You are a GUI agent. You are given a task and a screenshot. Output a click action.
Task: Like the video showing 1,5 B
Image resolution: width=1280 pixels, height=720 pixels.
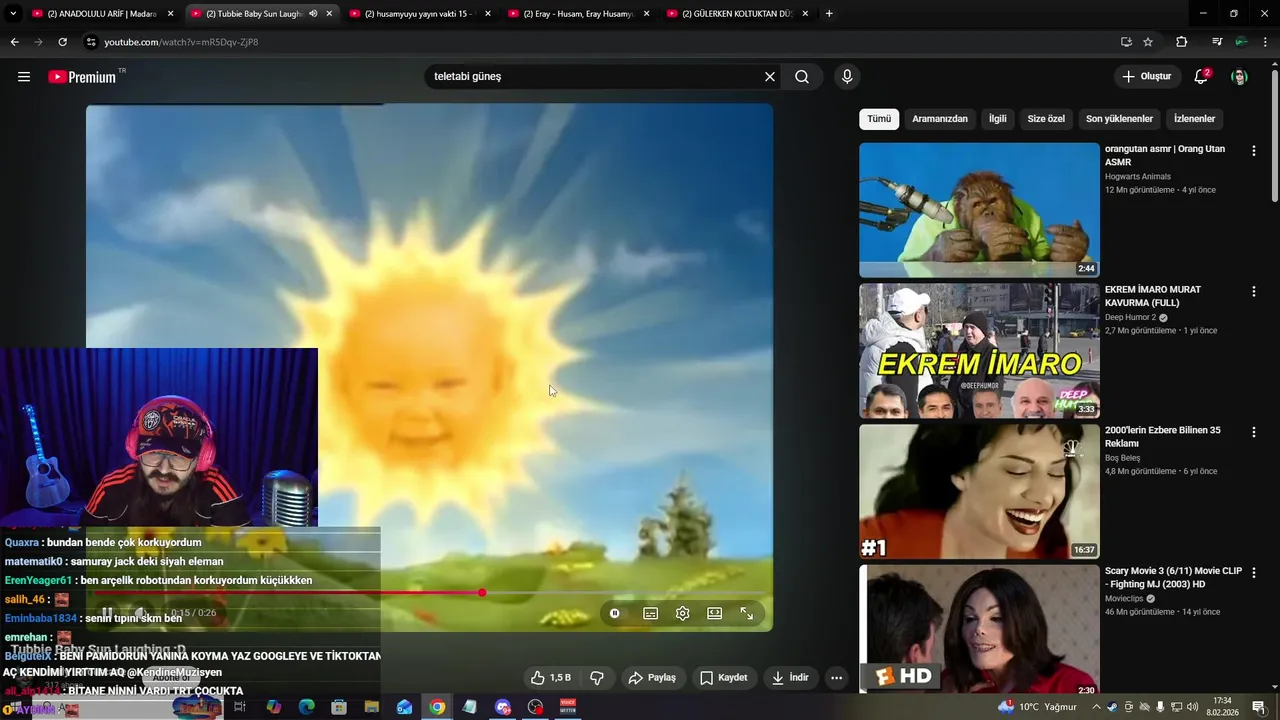click(x=550, y=677)
